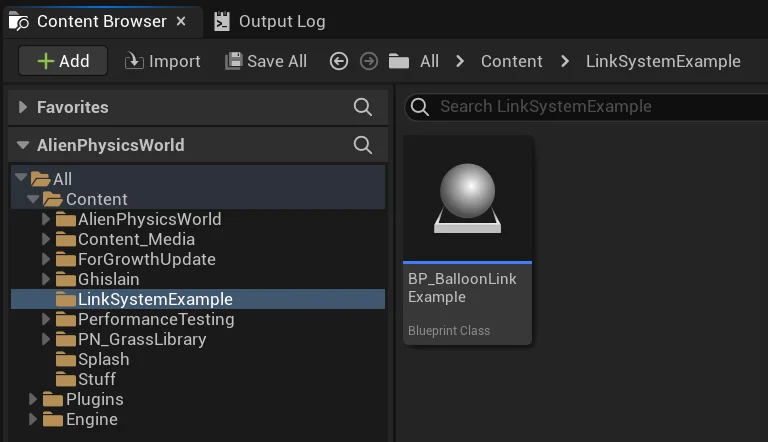Click the Stuff folder in tree
This screenshot has width=768, height=442.
pos(96,379)
